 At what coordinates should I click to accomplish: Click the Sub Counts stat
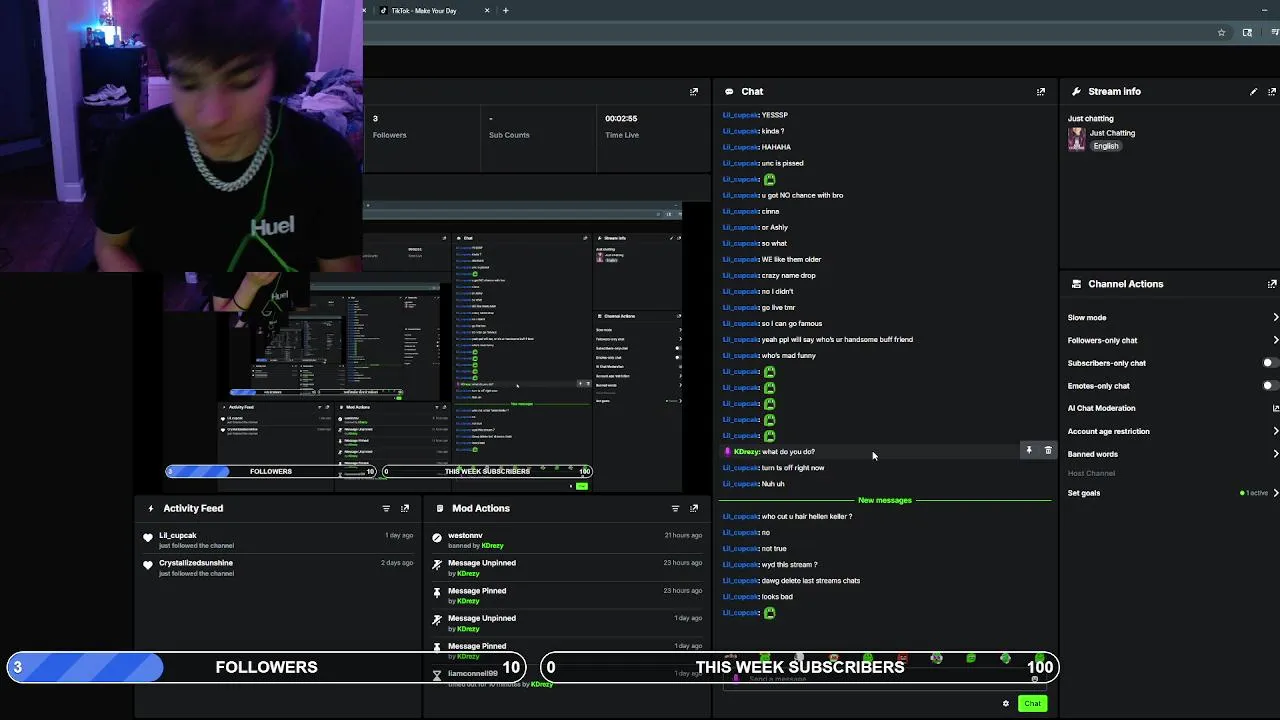click(x=509, y=126)
